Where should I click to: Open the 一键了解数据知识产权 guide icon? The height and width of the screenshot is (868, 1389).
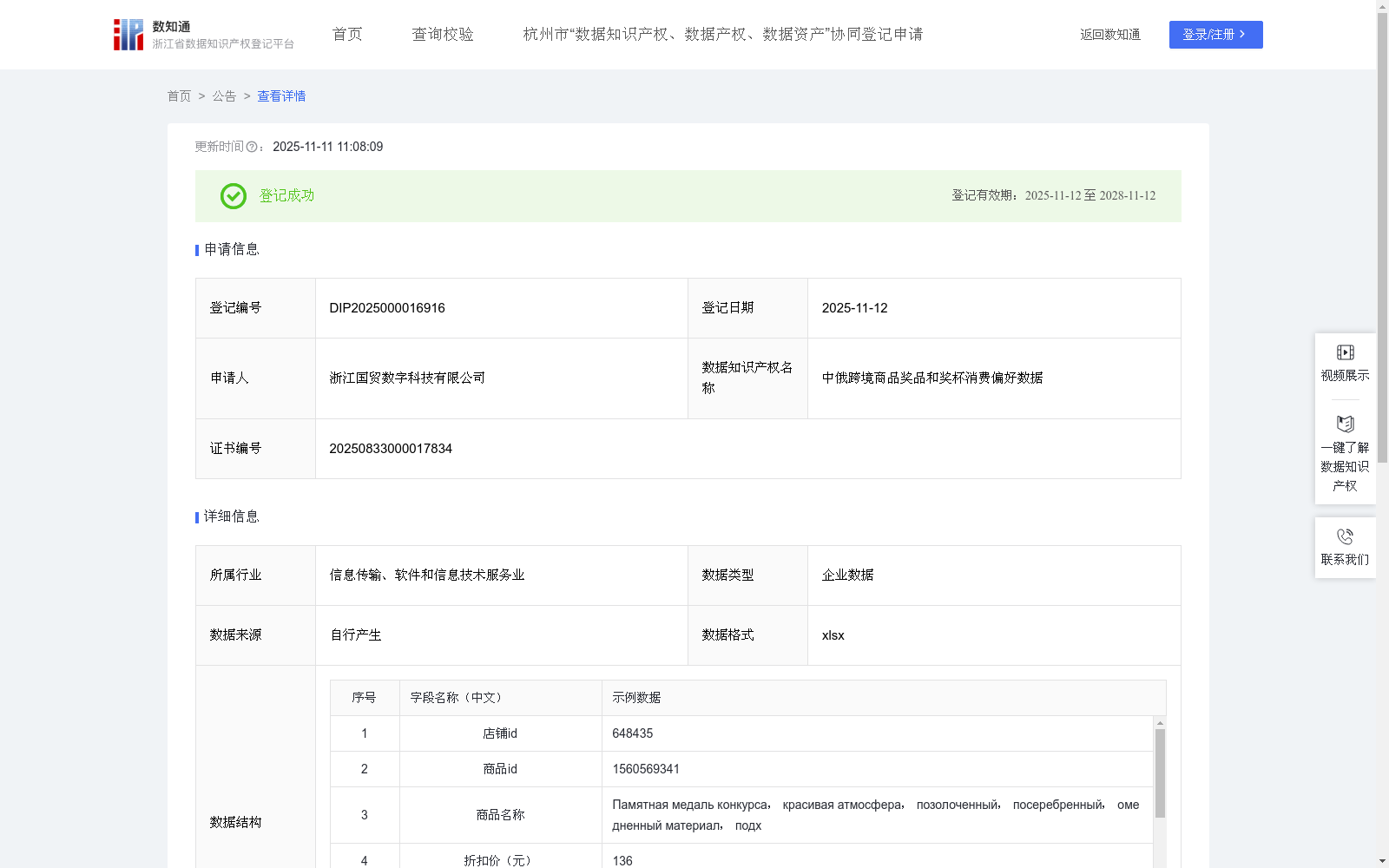tap(1345, 424)
